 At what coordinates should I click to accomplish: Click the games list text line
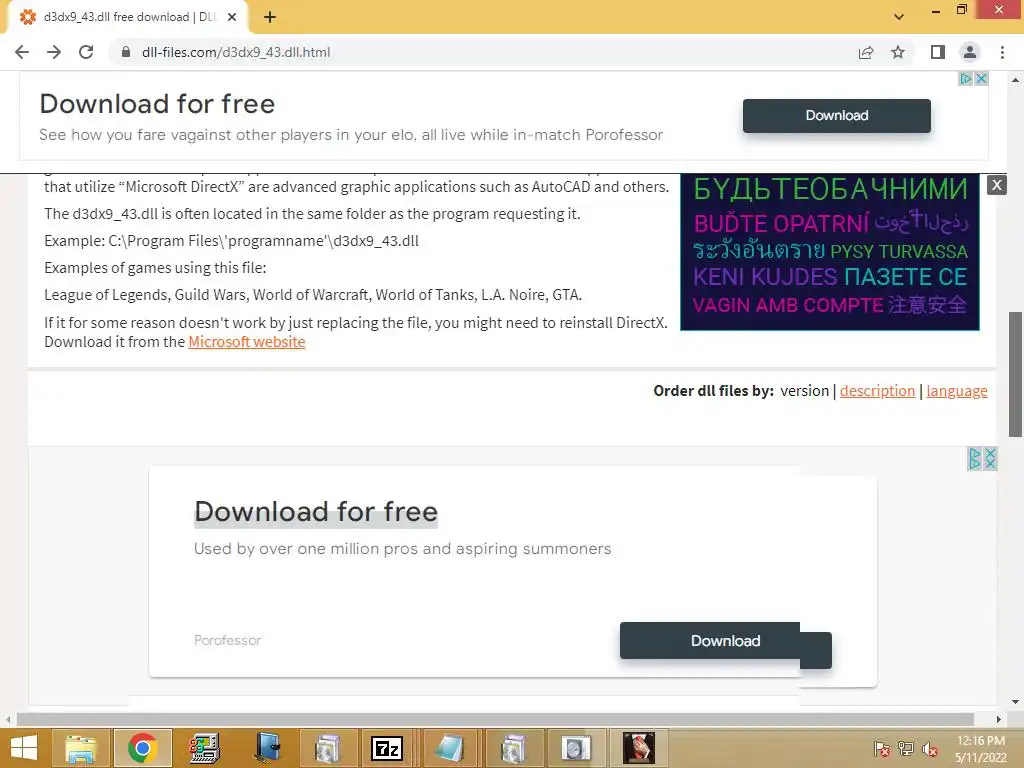click(313, 295)
